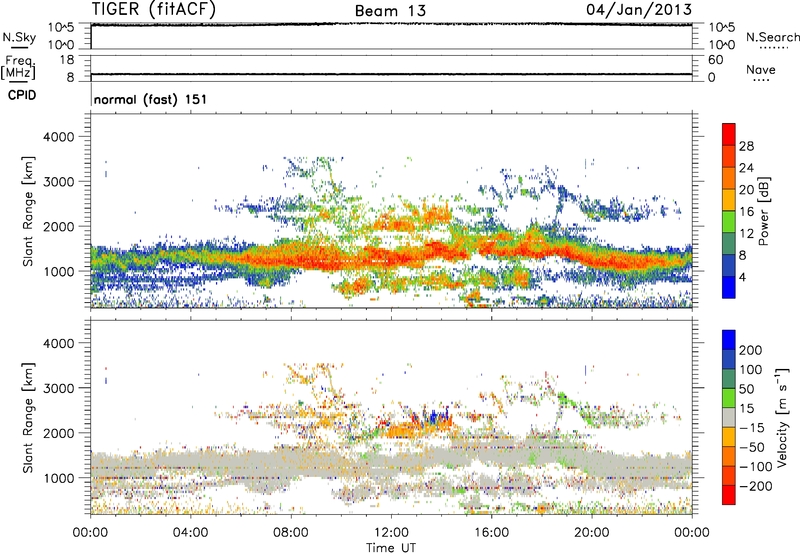Click the 08:00 time tick label

click(291, 533)
